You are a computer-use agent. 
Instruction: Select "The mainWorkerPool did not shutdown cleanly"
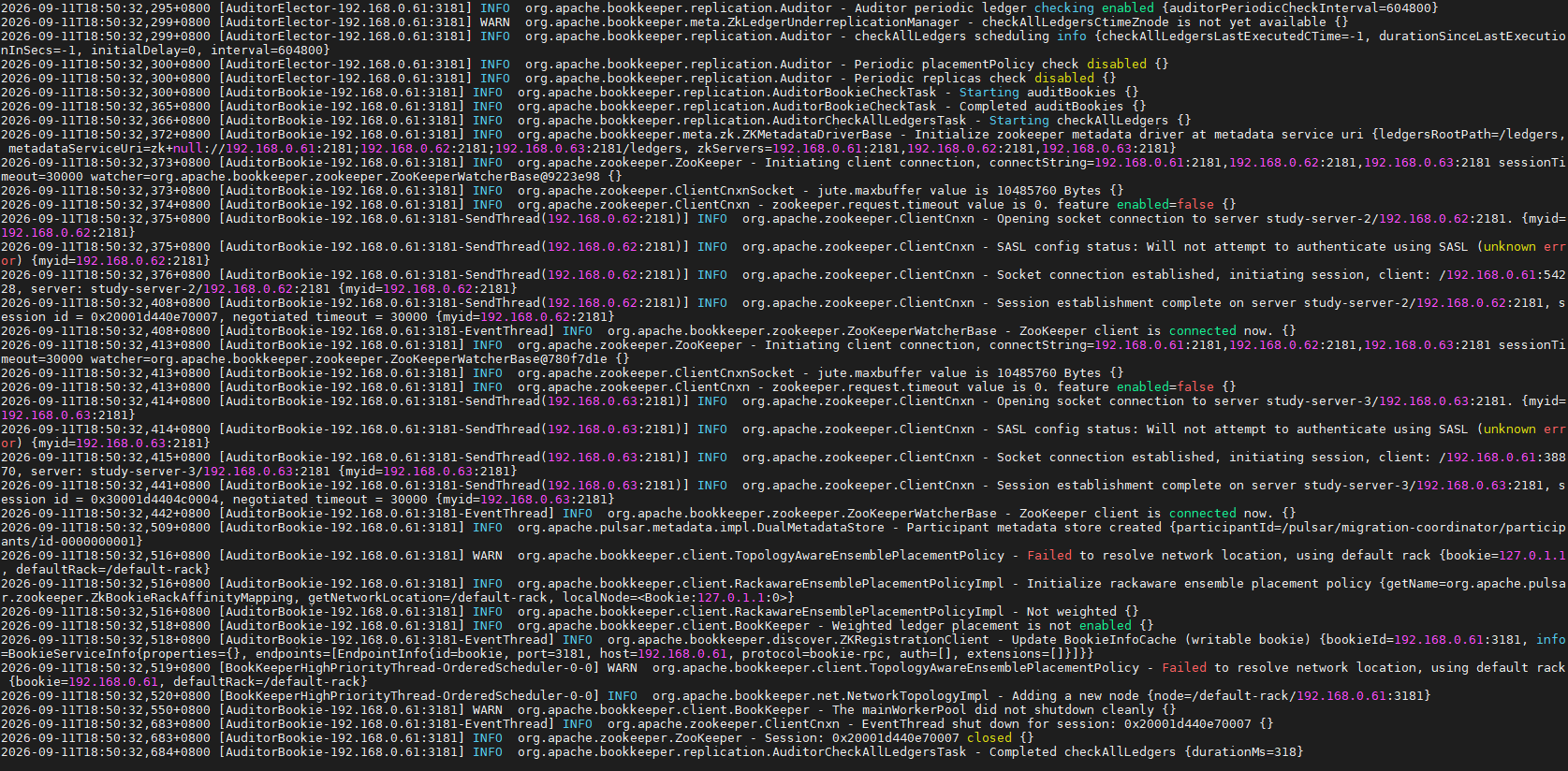coord(993,710)
